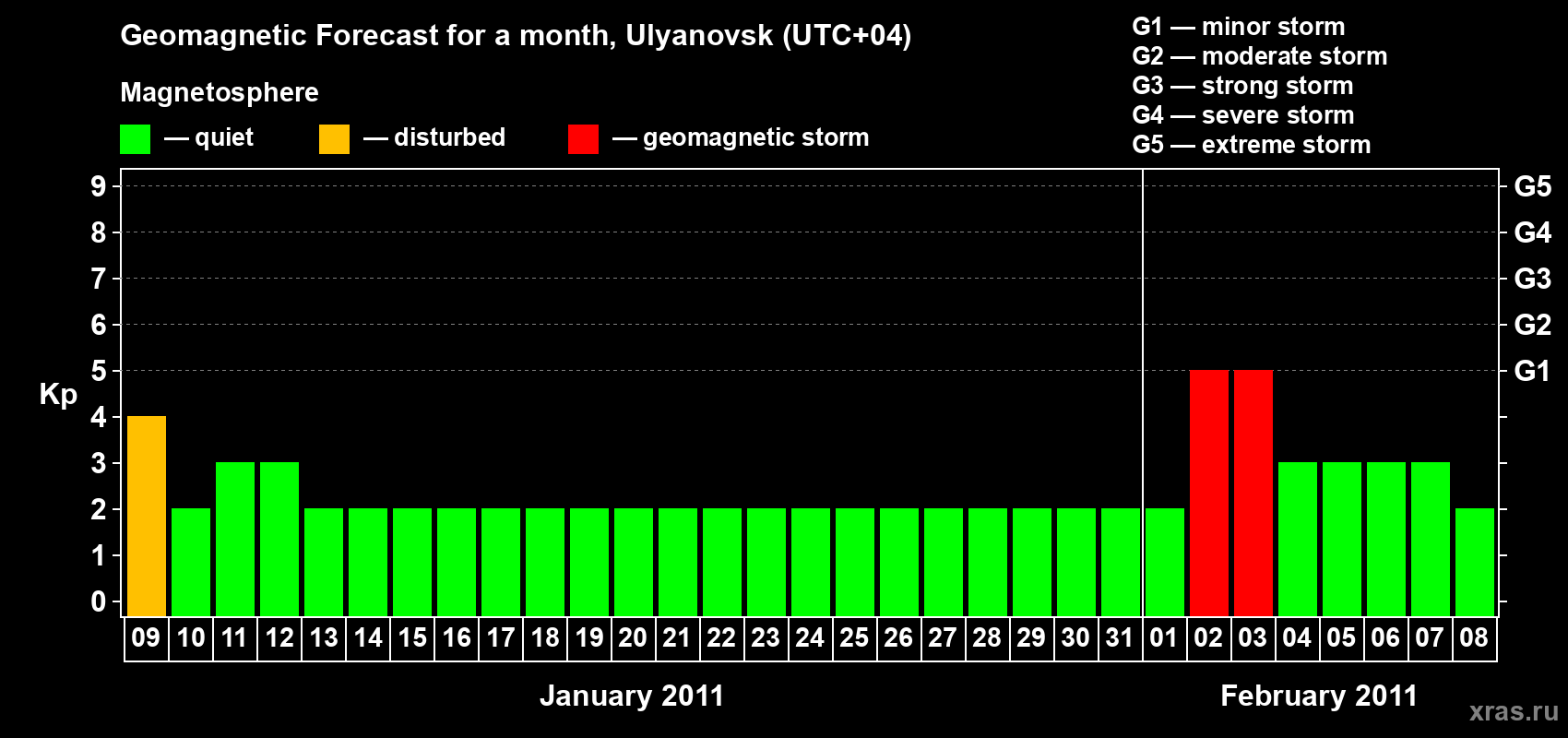The height and width of the screenshot is (738, 1568).
Task: Select the red bar for February 03
Action: (1253, 493)
